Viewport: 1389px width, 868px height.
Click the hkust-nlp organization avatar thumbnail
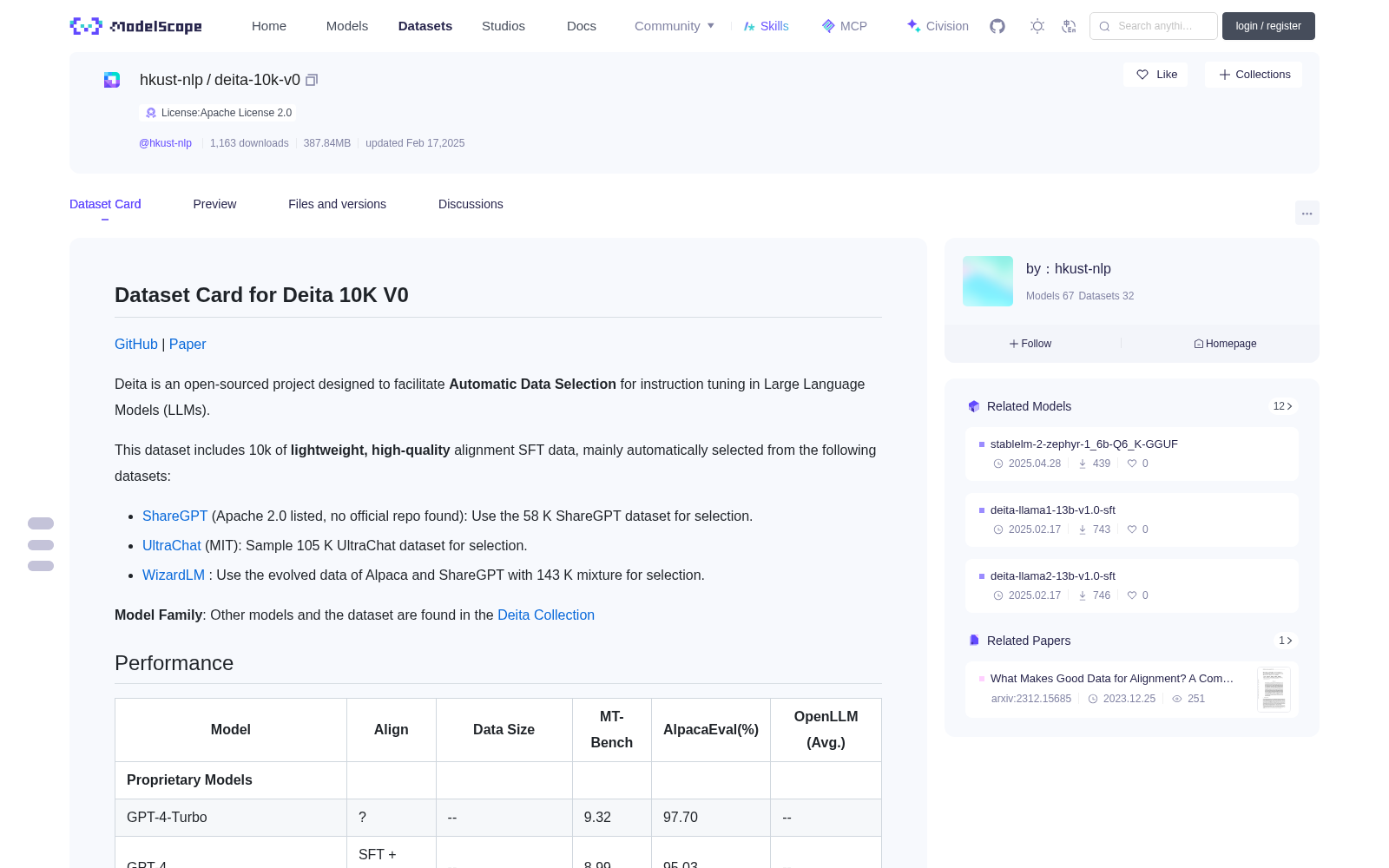click(x=988, y=281)
